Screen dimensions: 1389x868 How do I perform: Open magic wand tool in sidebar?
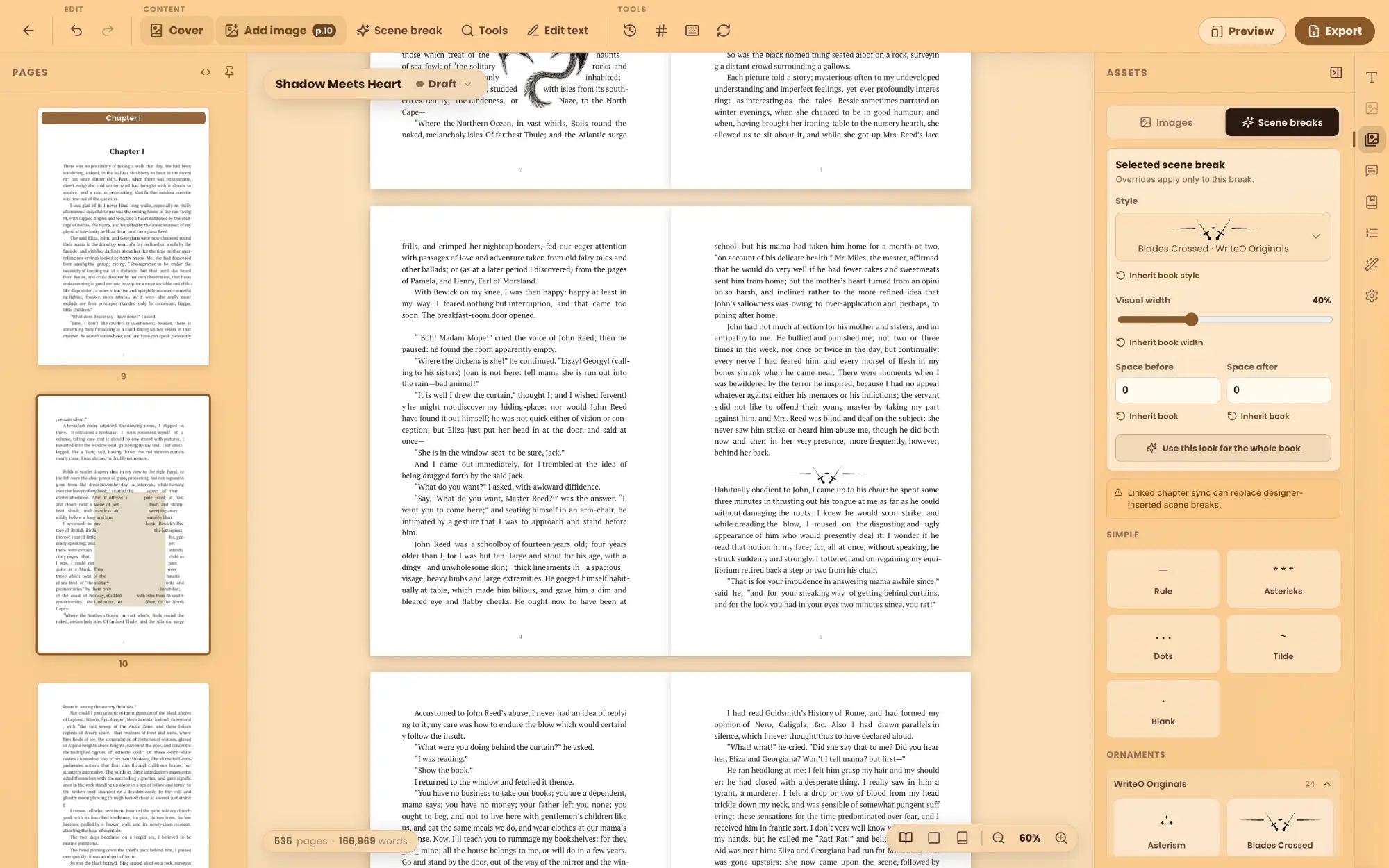[x=1372, y=265]
